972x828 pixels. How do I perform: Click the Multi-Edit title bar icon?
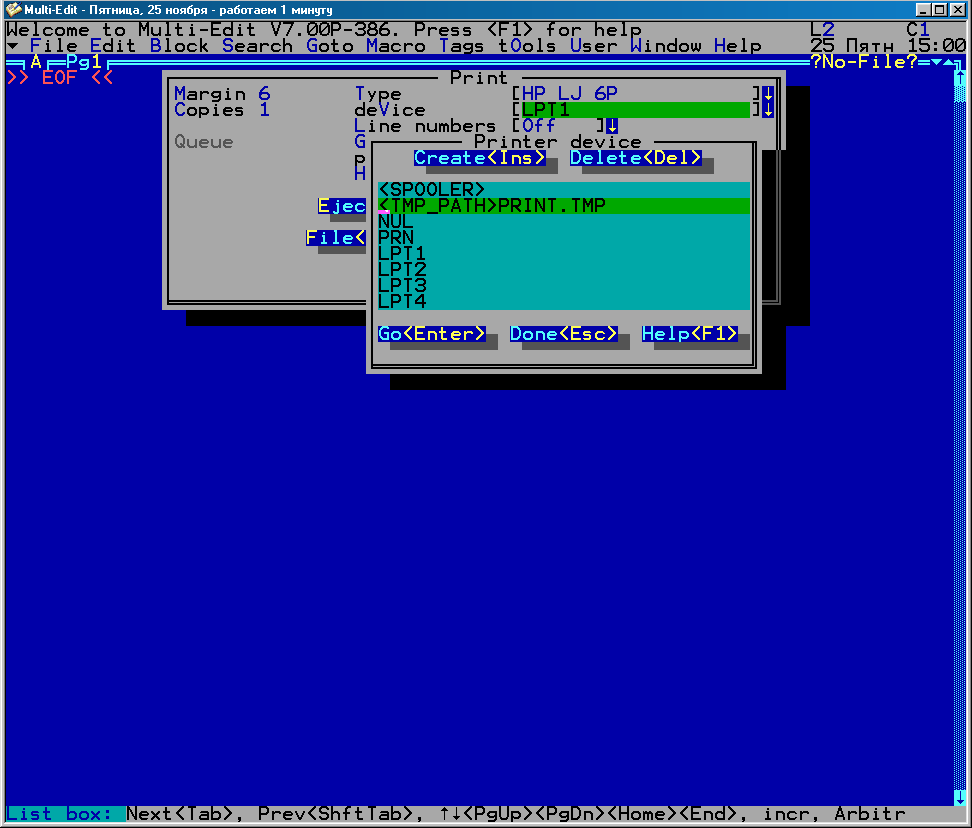[13, 10]
